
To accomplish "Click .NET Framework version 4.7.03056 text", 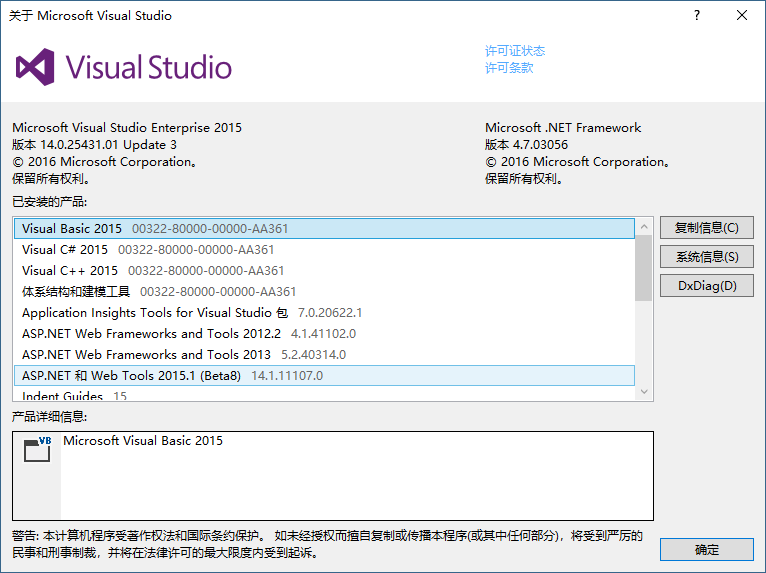I will tap(526, 145).
